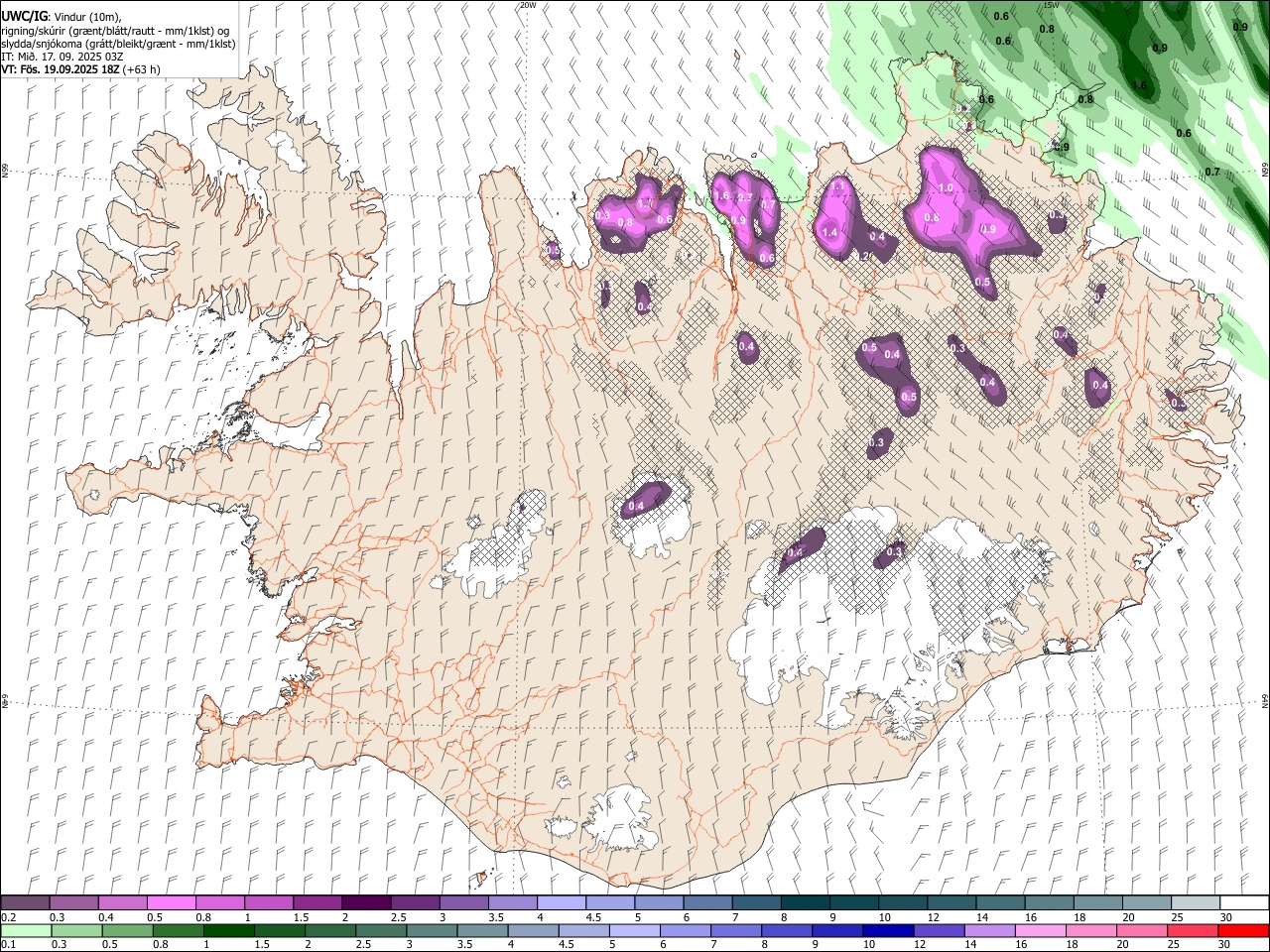The height and width of the screenshot is (952, 1270).
Task: Select top-row legend swatch starting at 20
Action: pos(1146,903)
